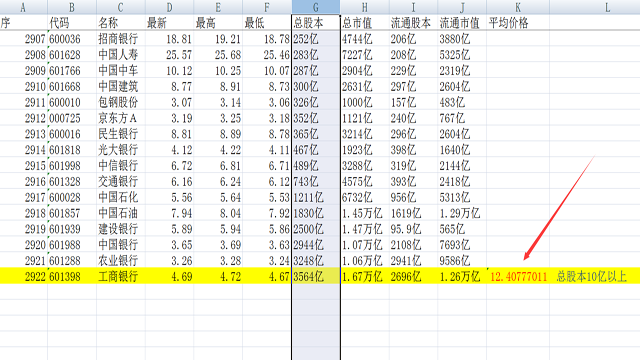
Task: Click the 代码 header cell
Action: (72, 23)
